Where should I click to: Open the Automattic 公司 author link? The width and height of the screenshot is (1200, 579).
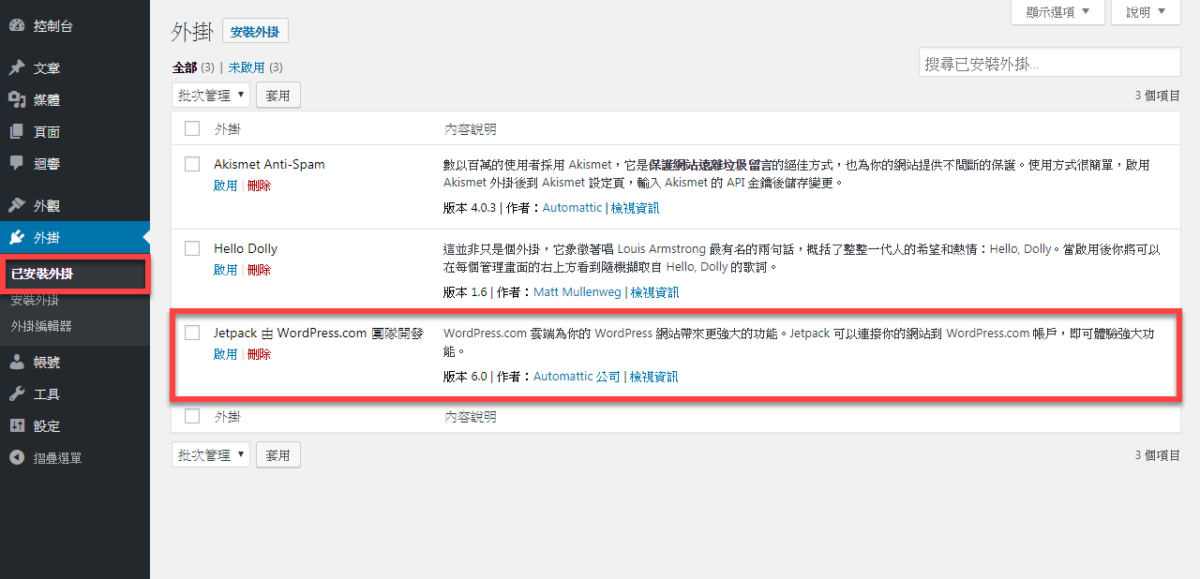577,377
